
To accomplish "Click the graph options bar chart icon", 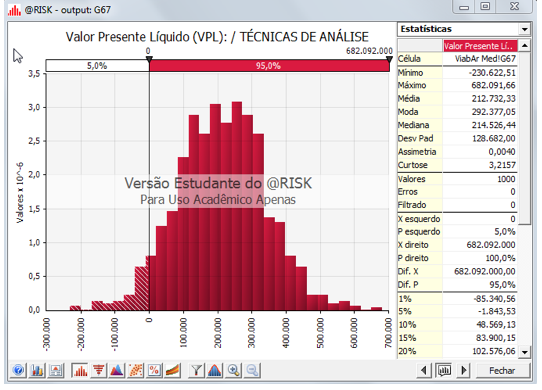I will [x=37, y=371].
